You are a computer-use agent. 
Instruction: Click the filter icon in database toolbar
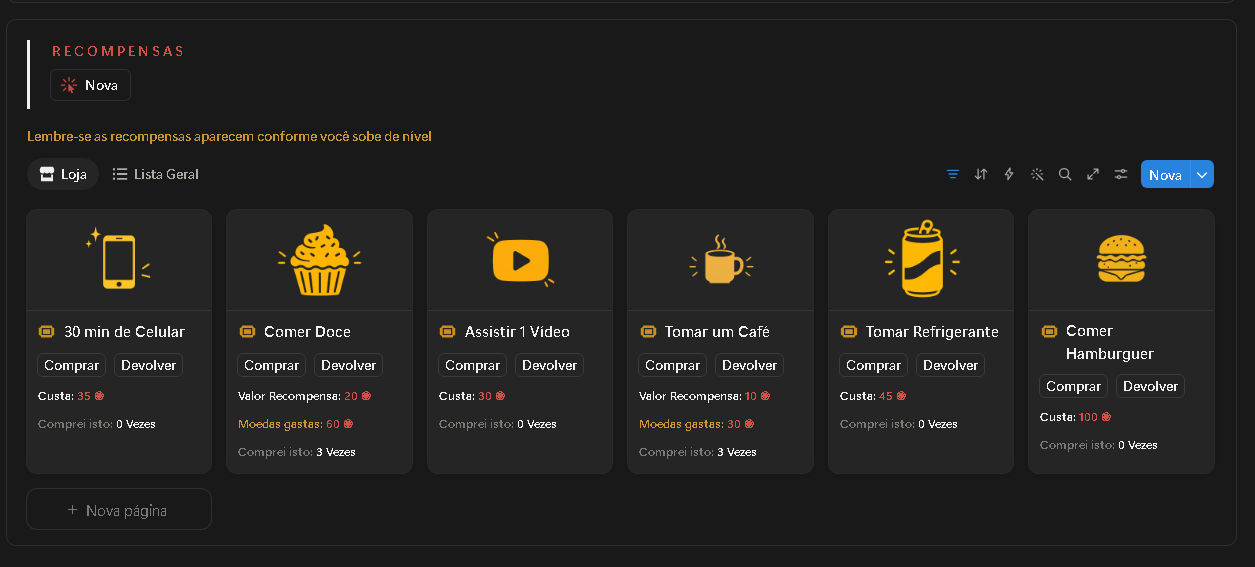[953, 174]
